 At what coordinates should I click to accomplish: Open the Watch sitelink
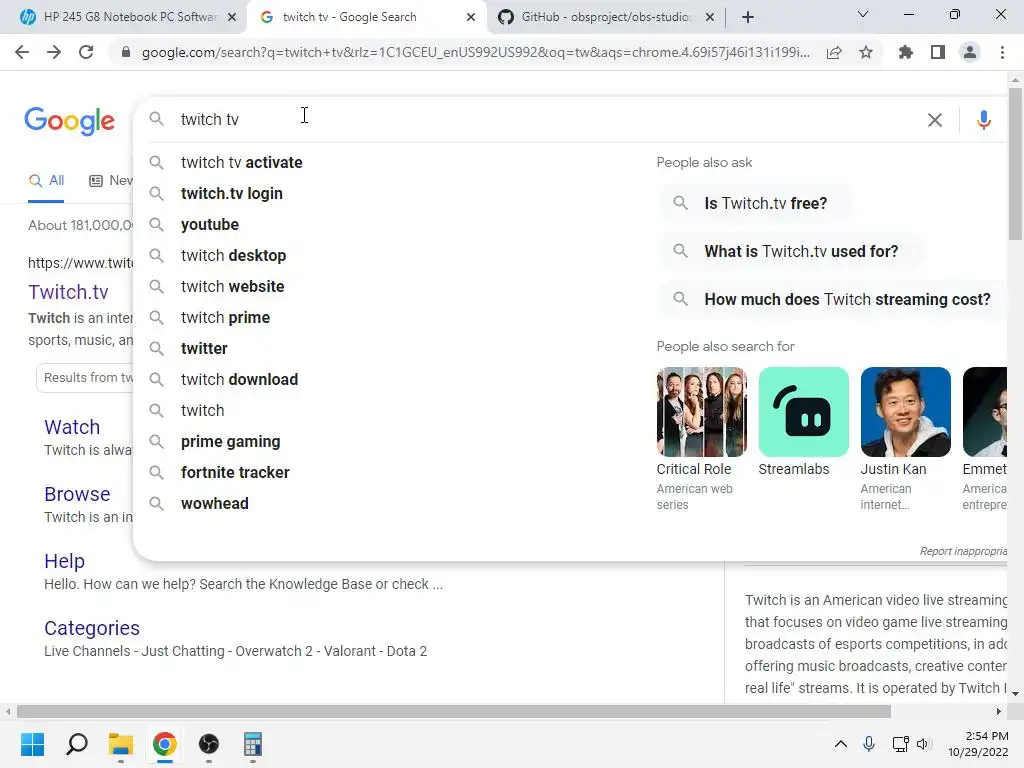(72, 427)
